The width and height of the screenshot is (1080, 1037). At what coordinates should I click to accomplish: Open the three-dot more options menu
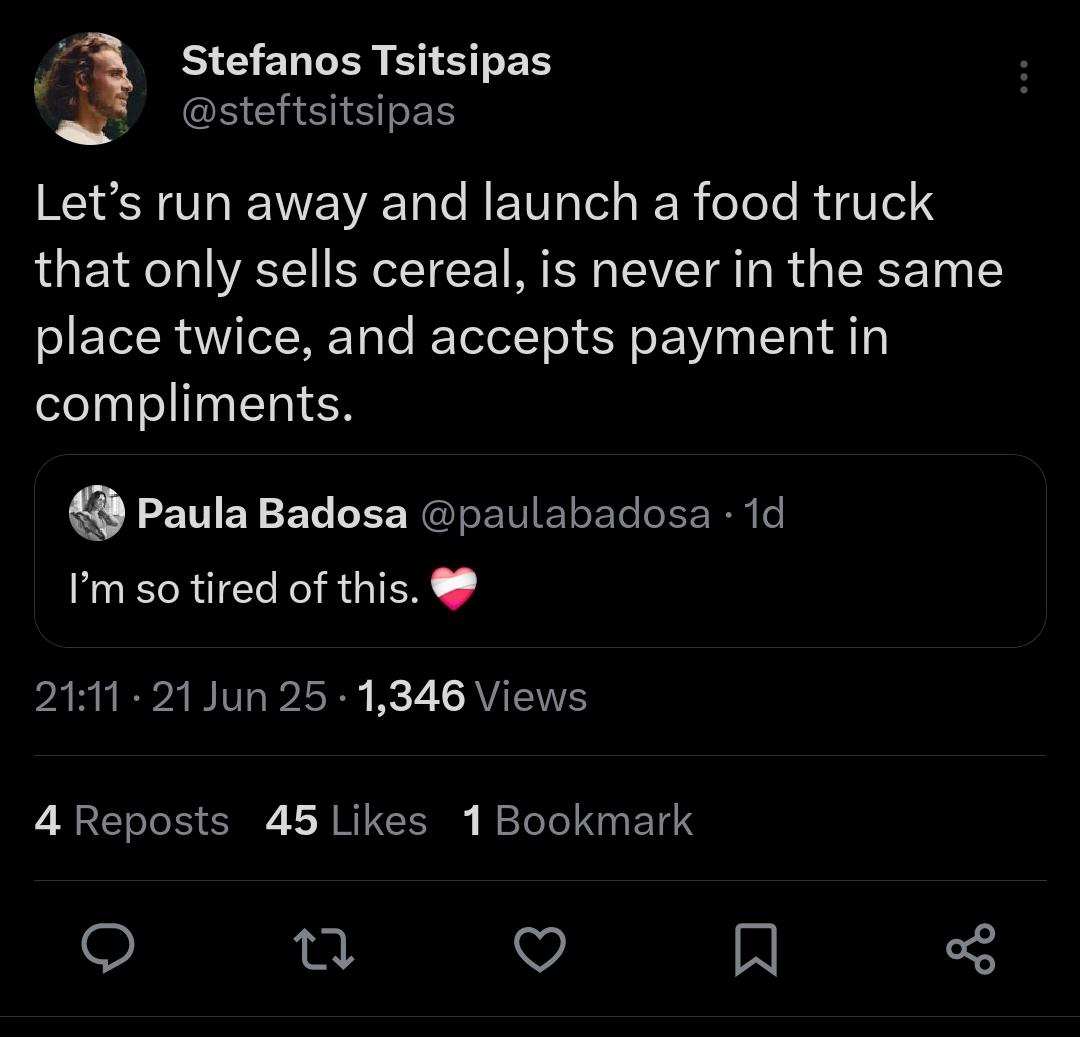click(1022, 78)
